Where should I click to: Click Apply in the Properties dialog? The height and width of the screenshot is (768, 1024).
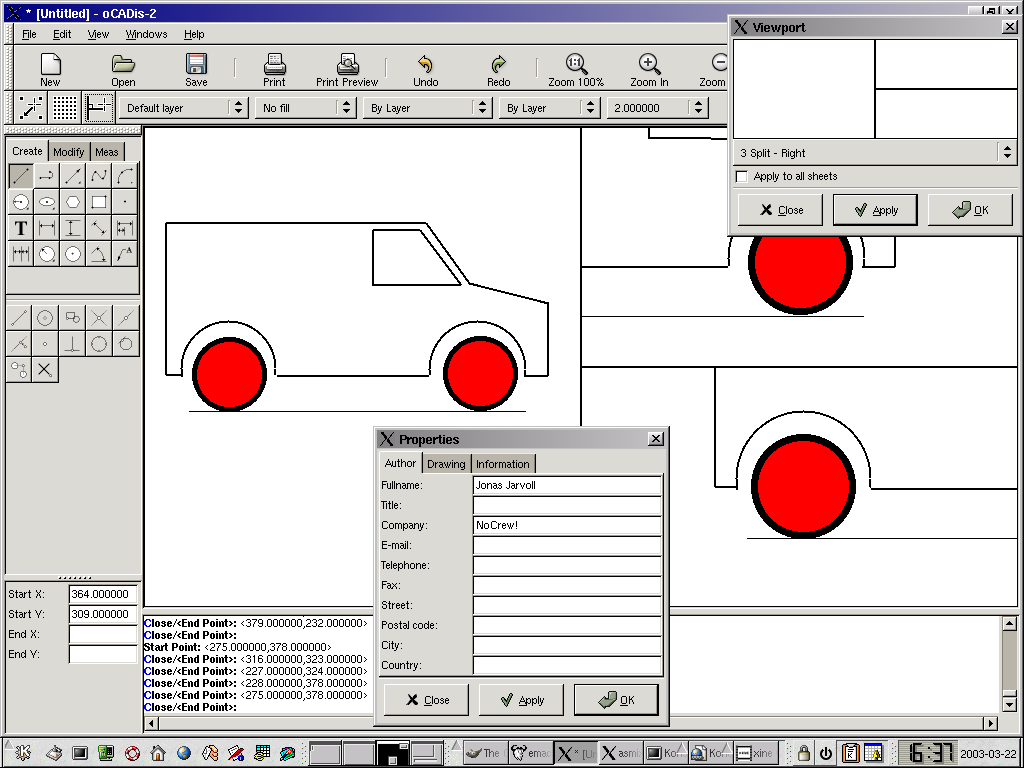(x=521, y=700)
